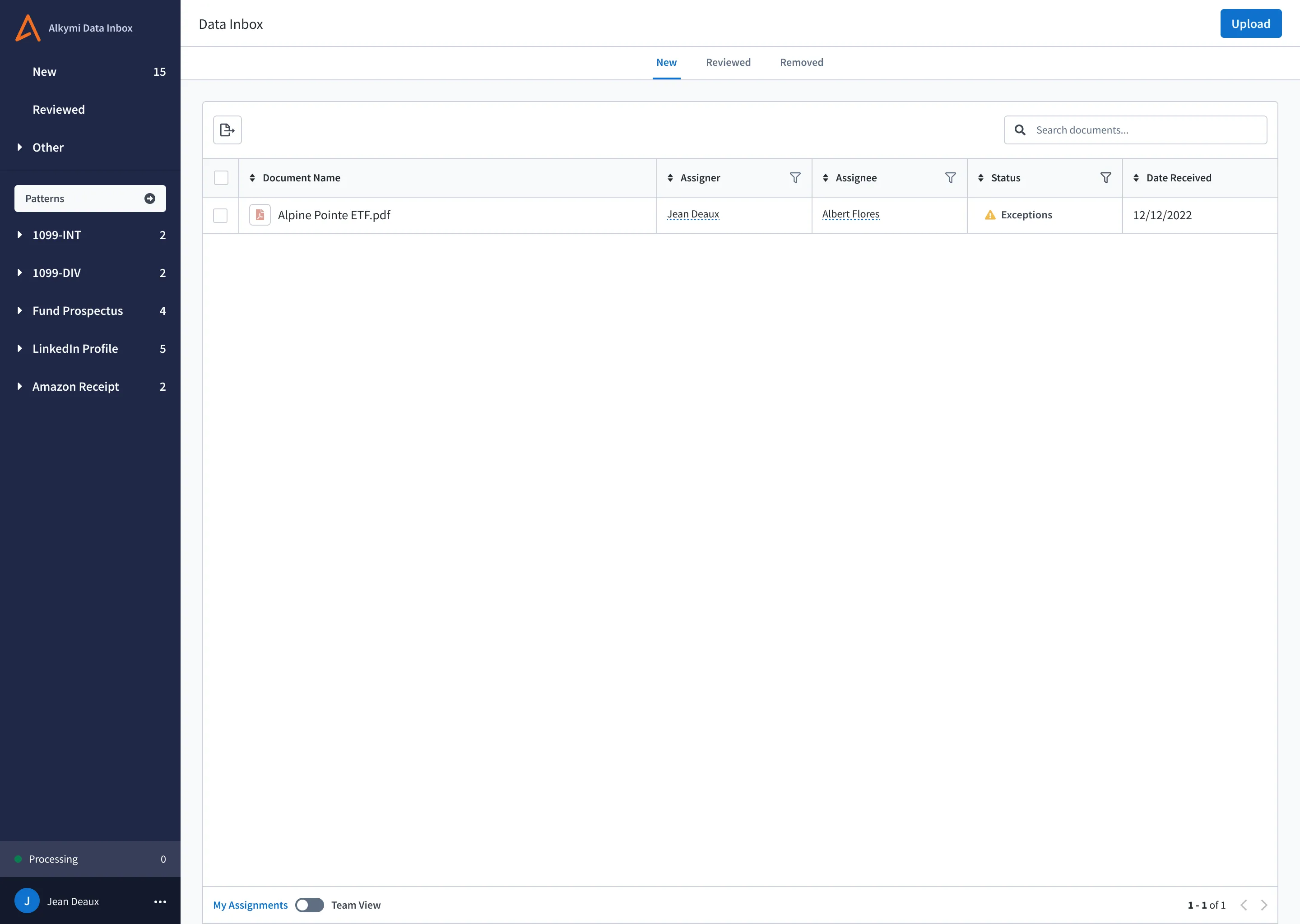Image resolution: width=1300 pixels, height=924 pixels.
Task: Toggle My Assignments to Team View
Action: [310, 905]
